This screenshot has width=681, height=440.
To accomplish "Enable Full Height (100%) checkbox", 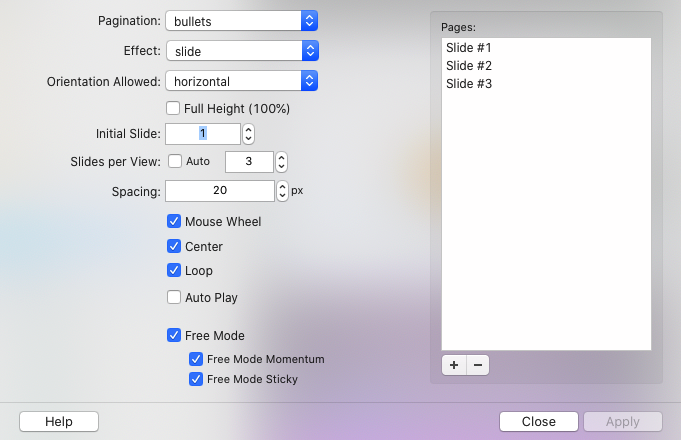I will coord(174,108).
